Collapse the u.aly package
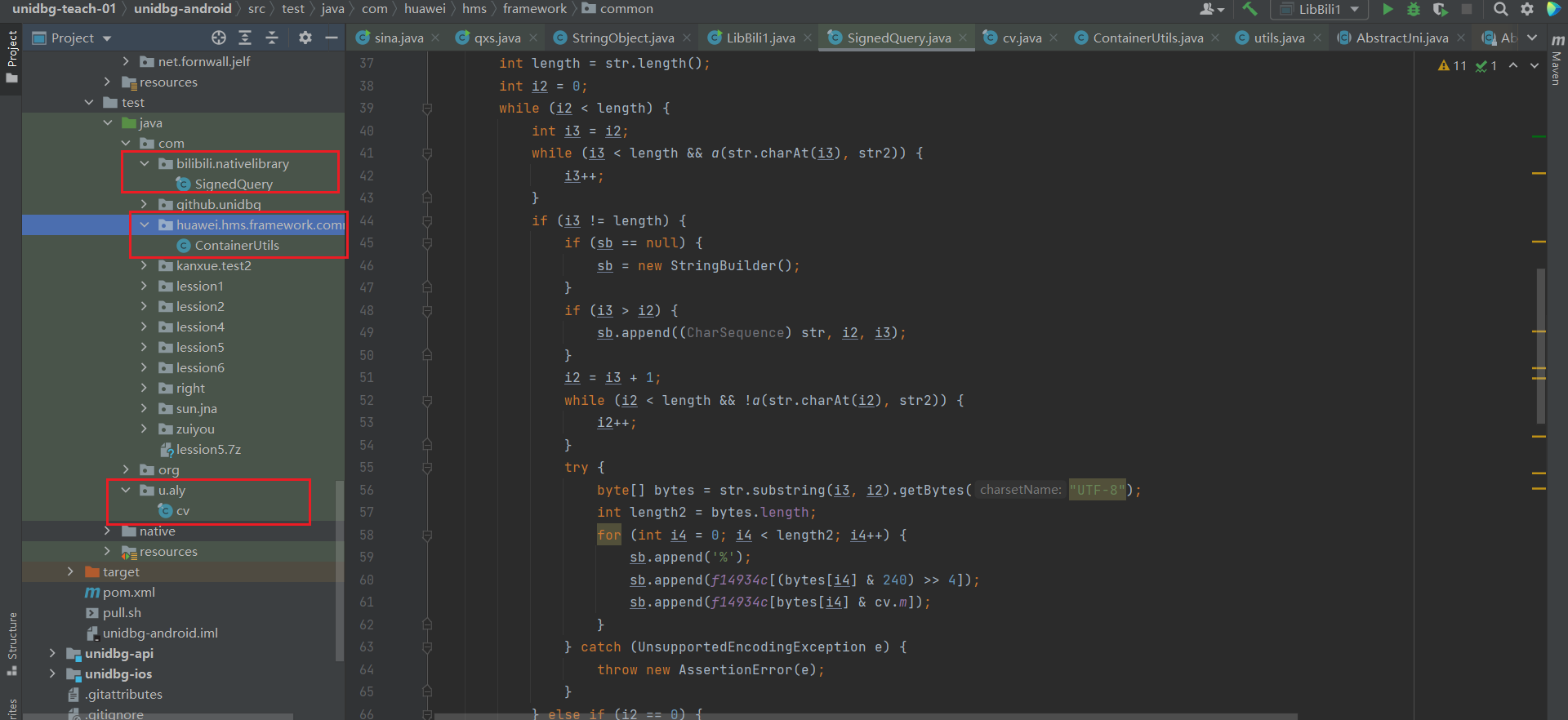The width and height of the screenshot is (1568, 720). click(126, 490)
